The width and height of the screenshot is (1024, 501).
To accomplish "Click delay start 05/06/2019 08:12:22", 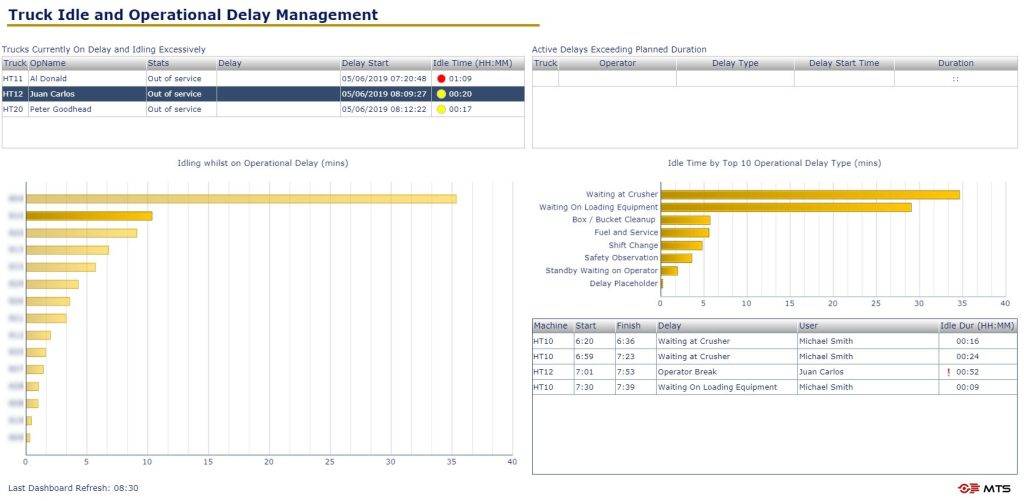I will [384, 109].
